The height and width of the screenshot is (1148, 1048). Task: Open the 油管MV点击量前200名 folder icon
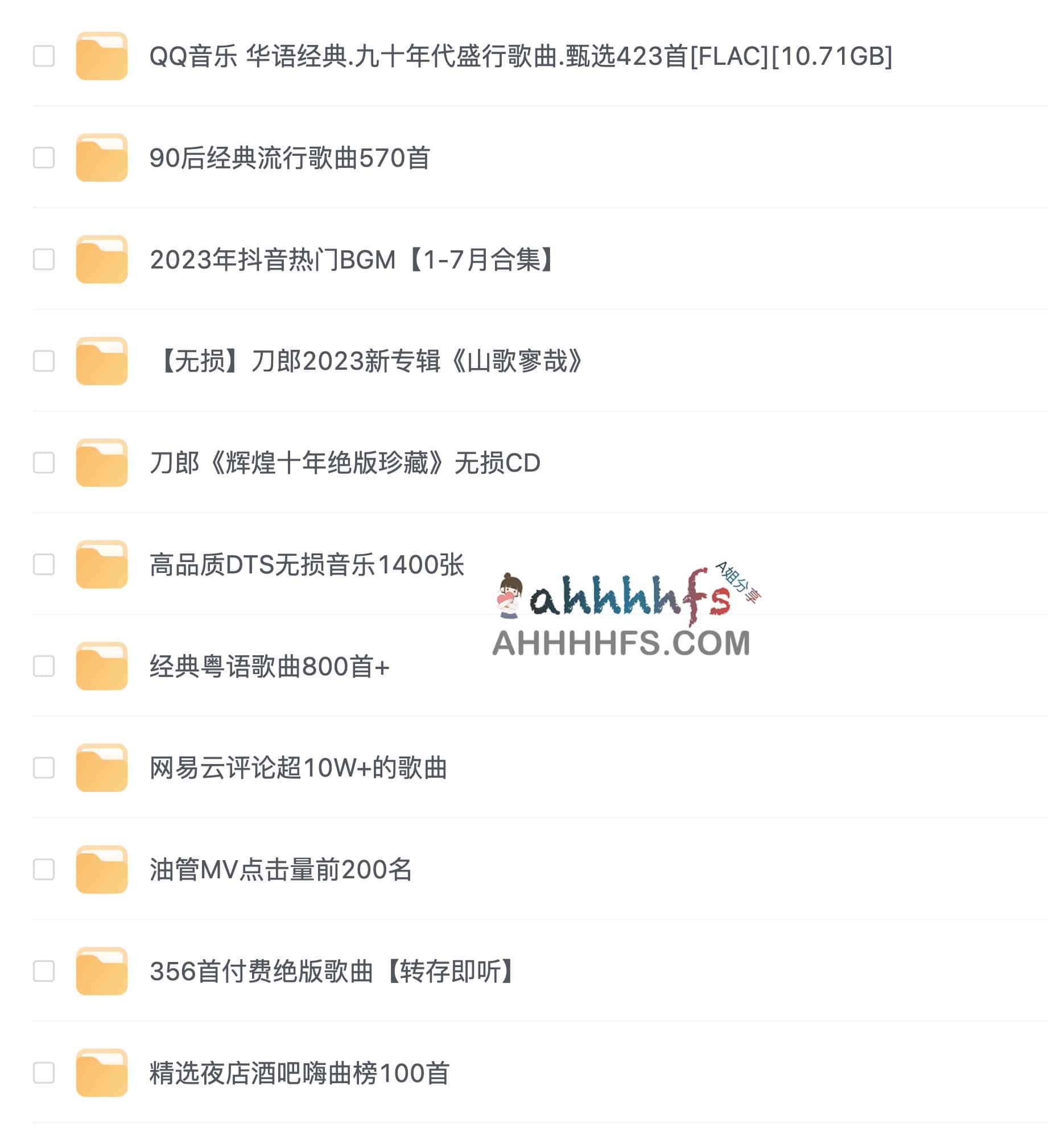point(101,870)
